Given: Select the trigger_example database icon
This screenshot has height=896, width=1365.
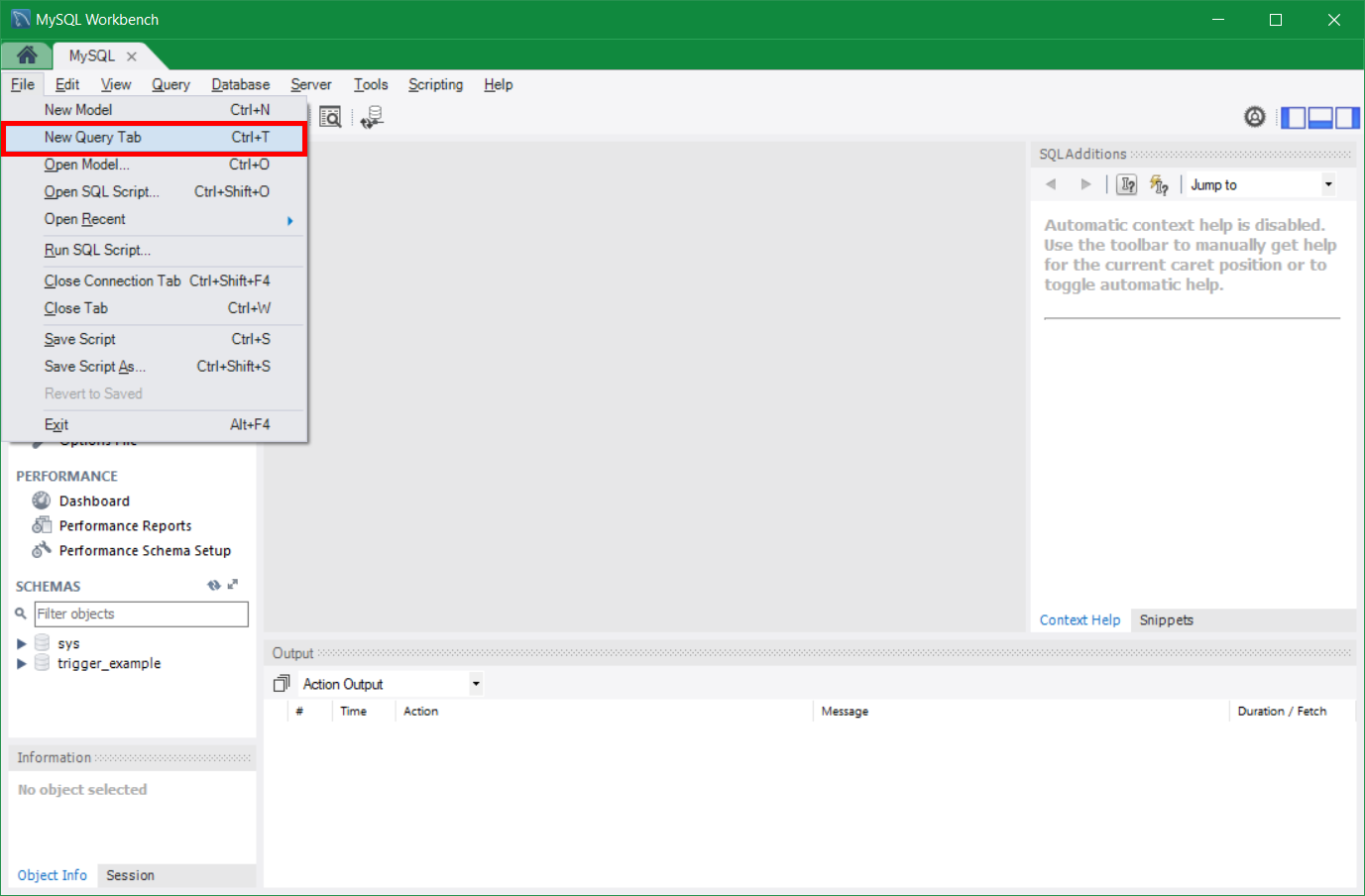Looking at the screenshot, I should (42, 663).
